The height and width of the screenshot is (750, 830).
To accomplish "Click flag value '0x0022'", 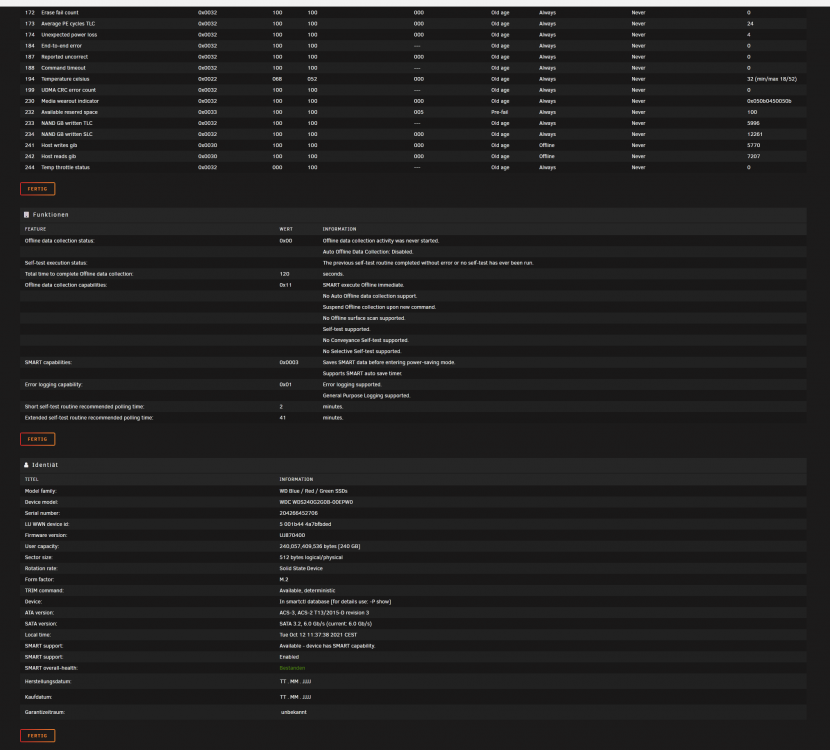I will click(208, 79).
